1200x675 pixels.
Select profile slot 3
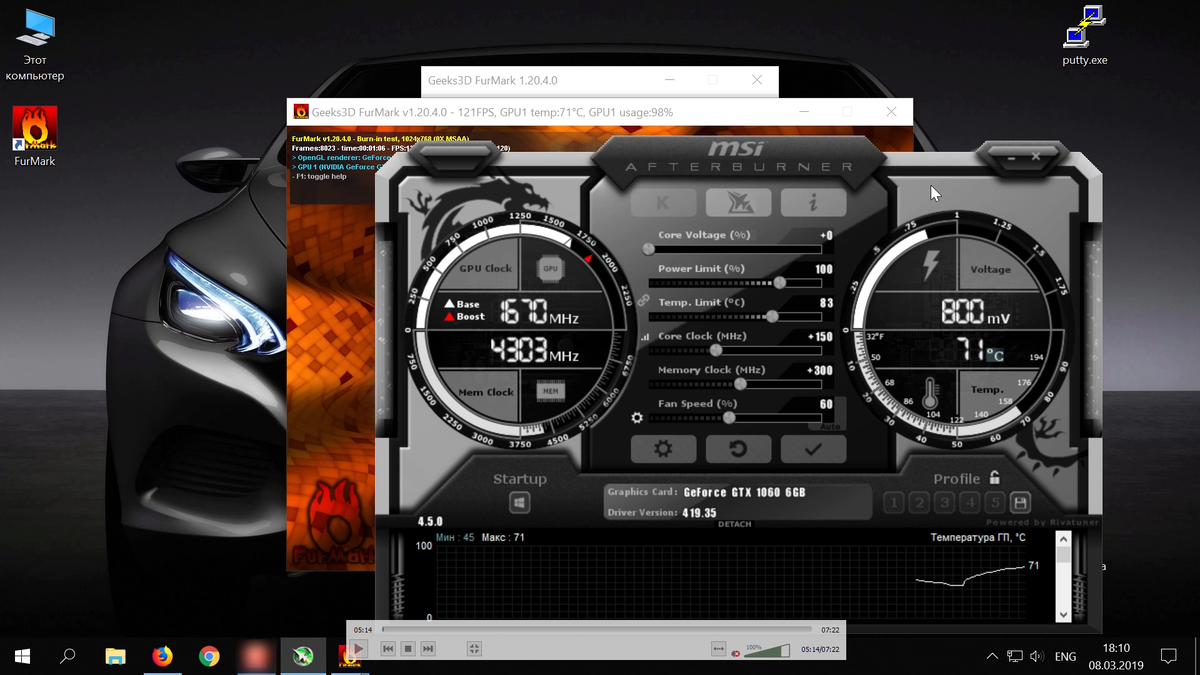click(x=944, y=502)
